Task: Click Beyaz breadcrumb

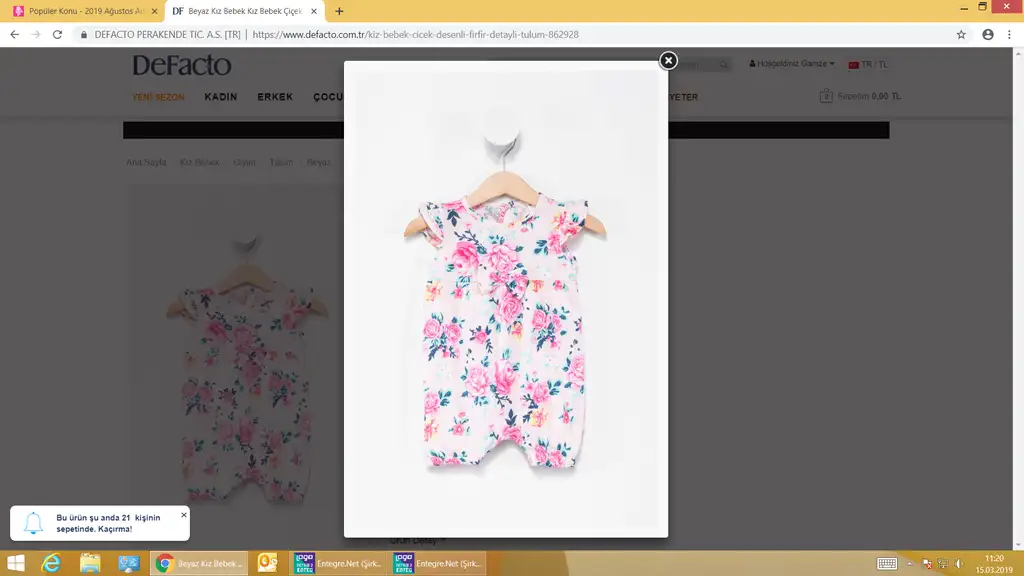Action: (319, 162)
